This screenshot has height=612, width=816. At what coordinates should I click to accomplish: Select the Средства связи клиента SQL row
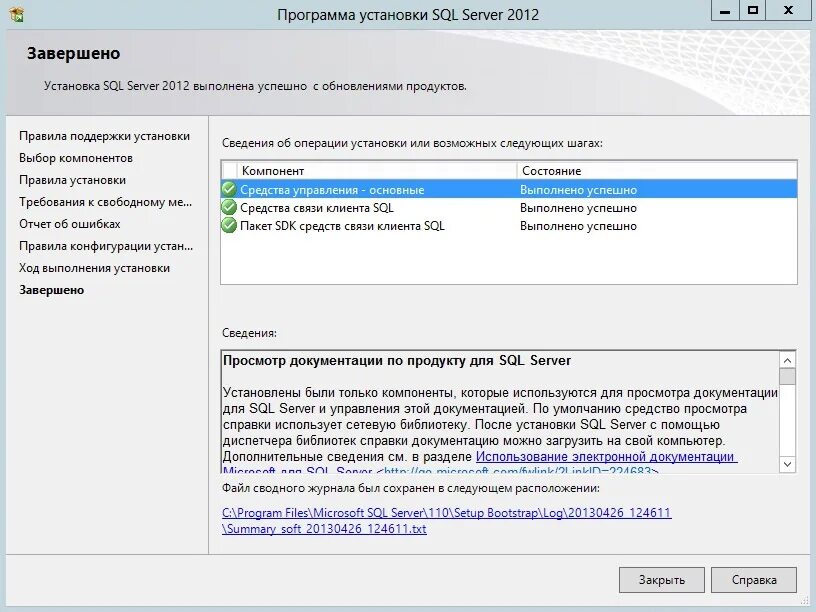point(509,208)
